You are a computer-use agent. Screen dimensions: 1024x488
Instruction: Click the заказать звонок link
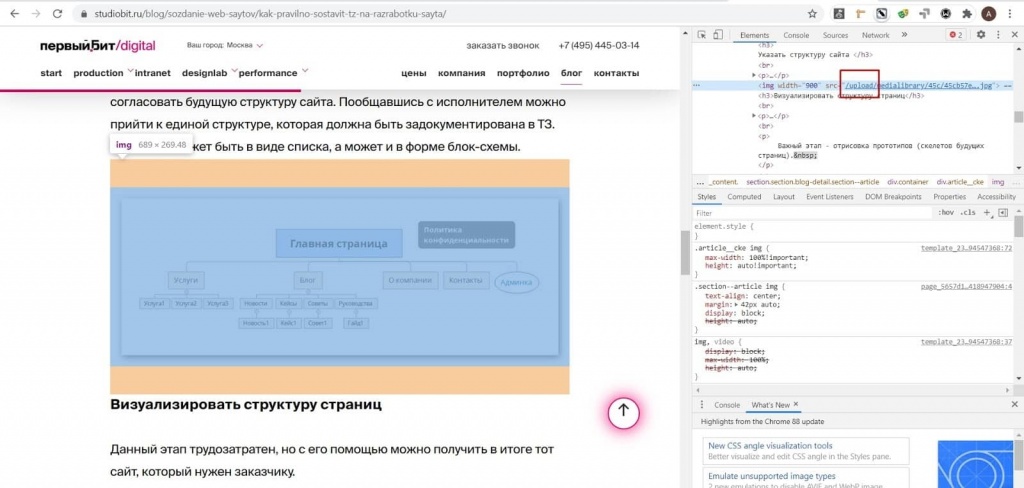pyautogui.click(x=502, y=46)
